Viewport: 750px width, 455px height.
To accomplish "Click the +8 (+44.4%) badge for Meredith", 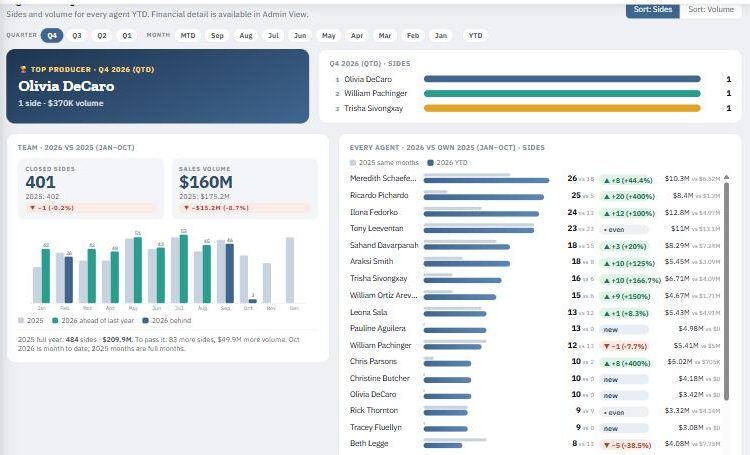I will (x=627, y=180).
